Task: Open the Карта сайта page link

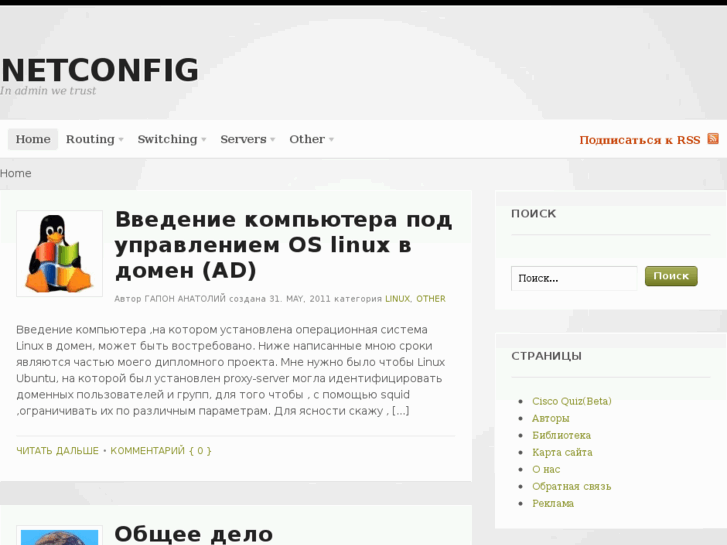Action: (x=562, y=452)
